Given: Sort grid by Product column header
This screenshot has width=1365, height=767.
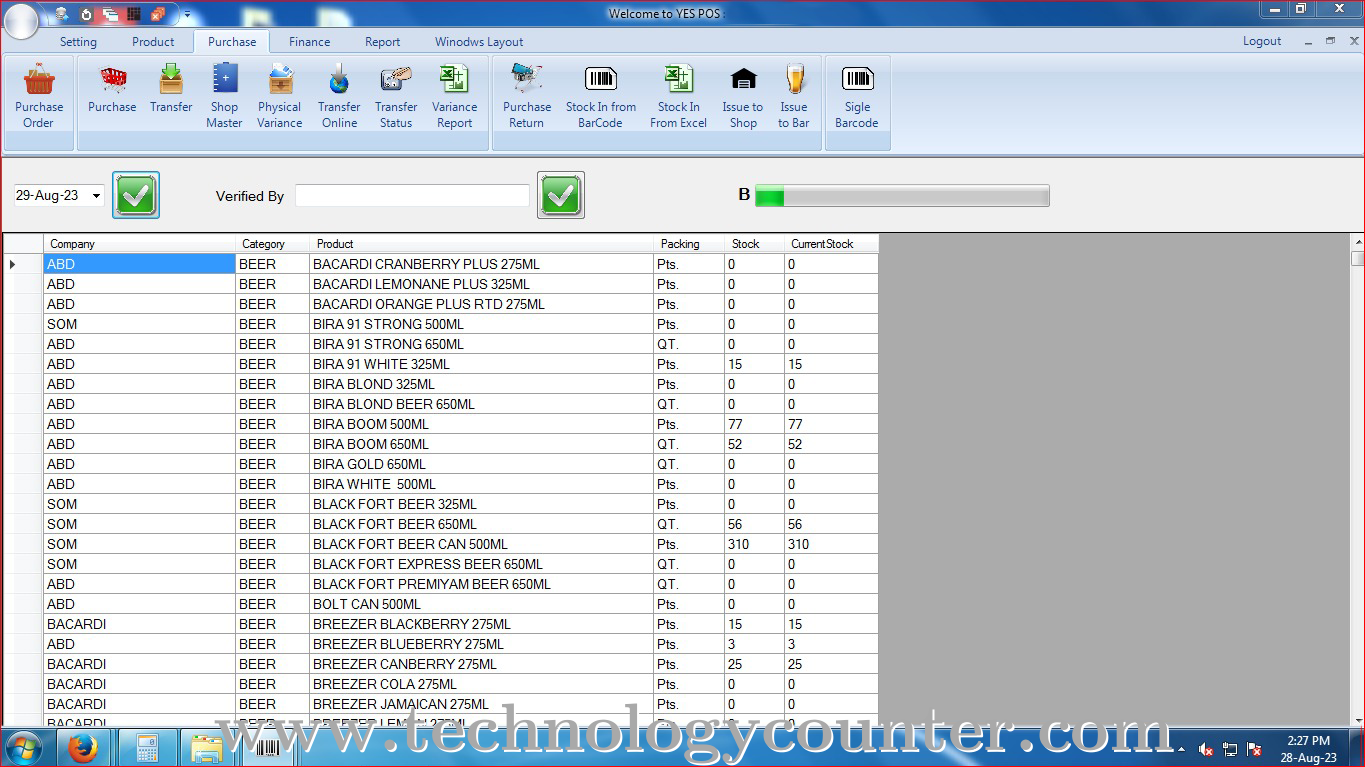Looking at the screenshot, I should tap(482, 244).
